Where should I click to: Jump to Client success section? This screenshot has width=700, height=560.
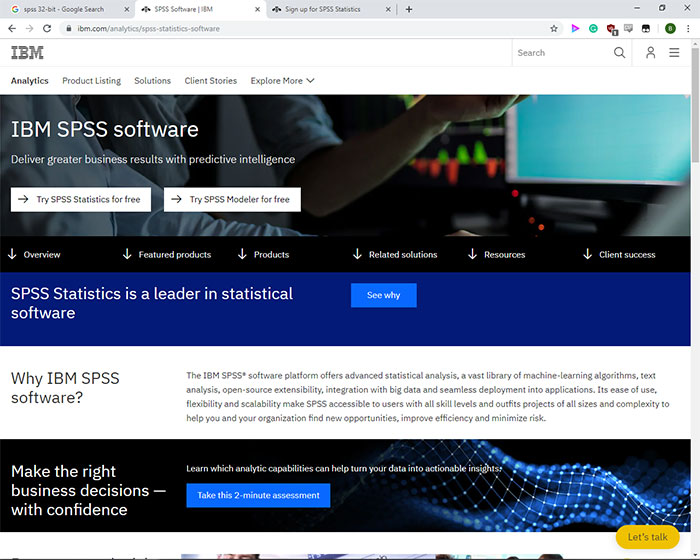coord(619,255)
